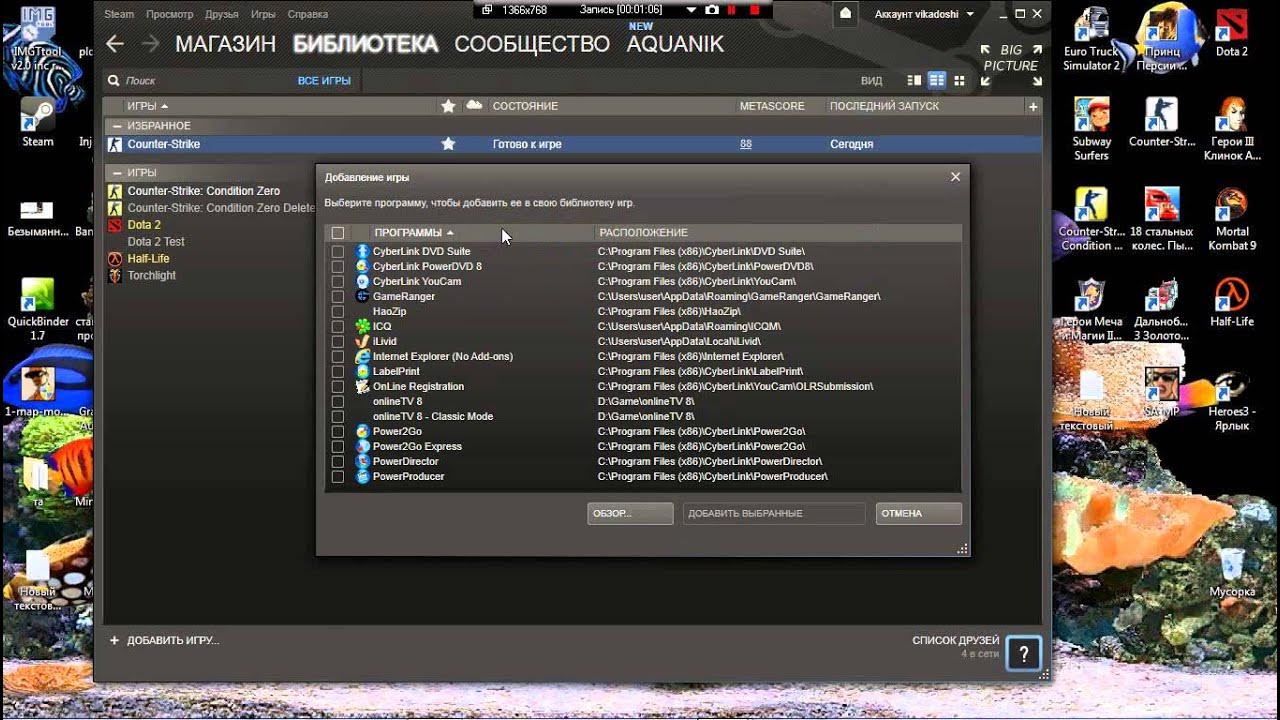Check the onlineTV 8 - Classic Mode checkbox
This screenshot has width=1280, height=720.
(338, 416)
